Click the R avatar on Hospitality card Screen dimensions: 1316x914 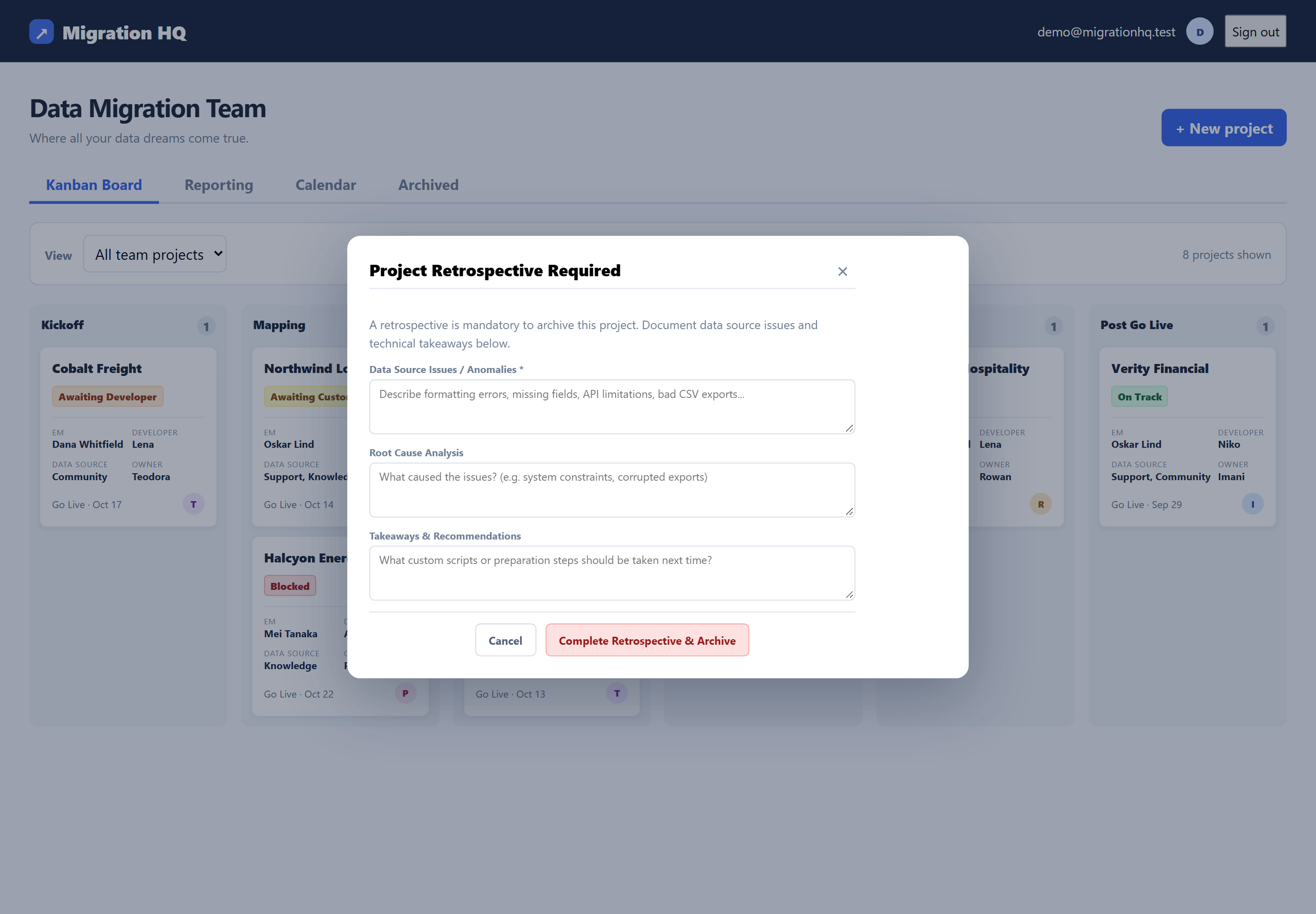point(1041,504)
